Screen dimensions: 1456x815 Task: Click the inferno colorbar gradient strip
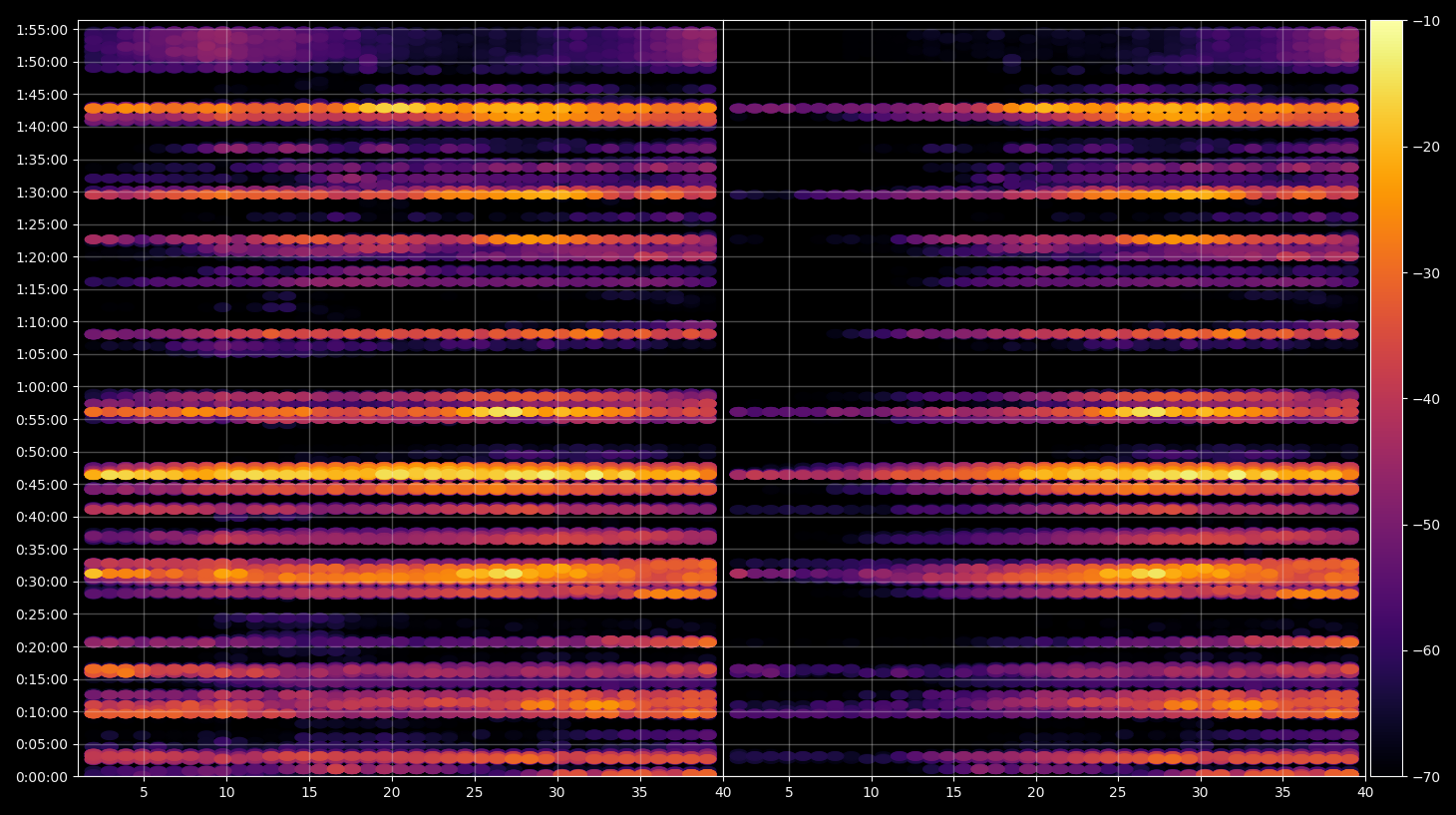click(1386, 399)
